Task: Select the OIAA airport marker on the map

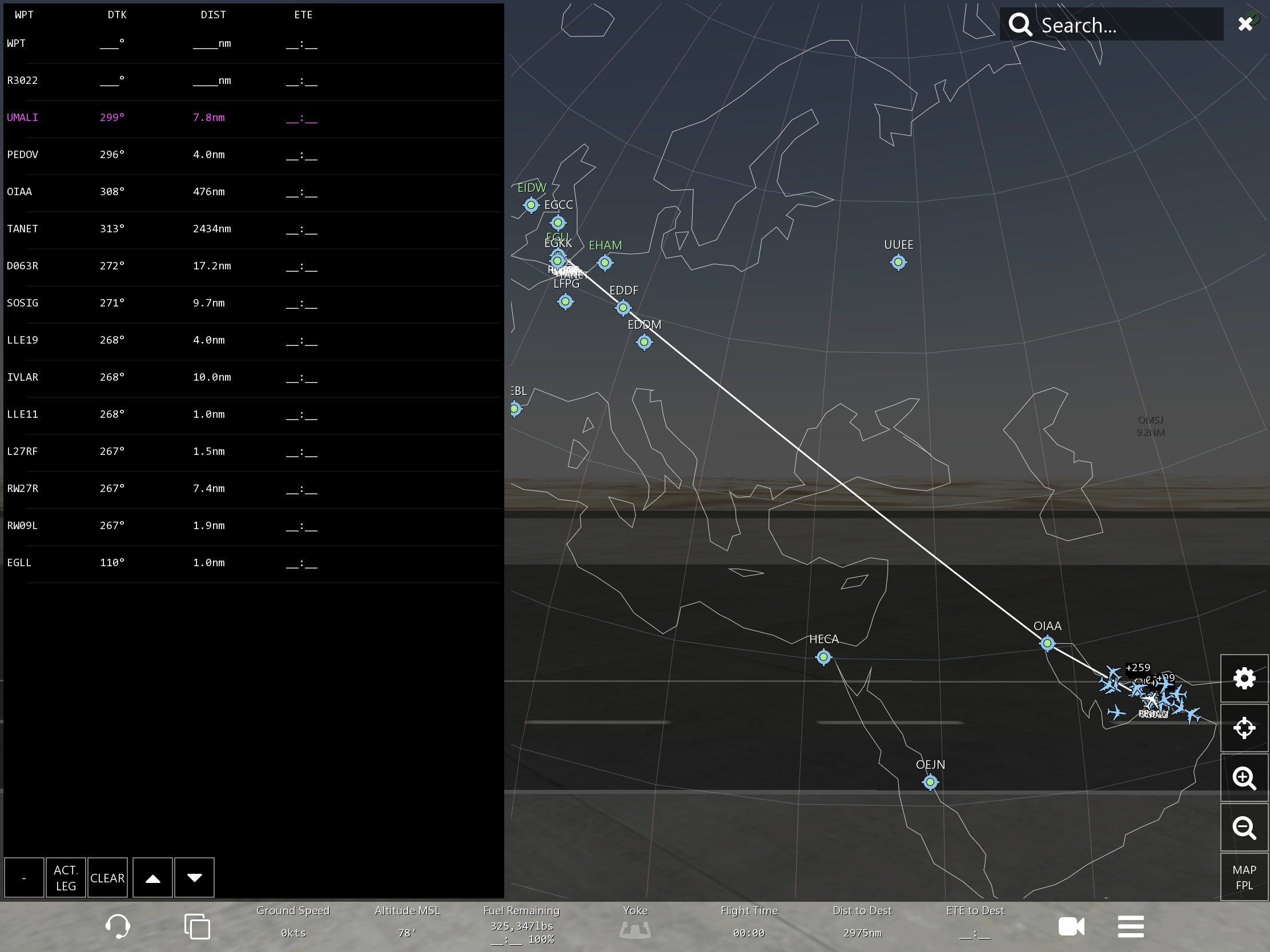Action: point(1047,643)
